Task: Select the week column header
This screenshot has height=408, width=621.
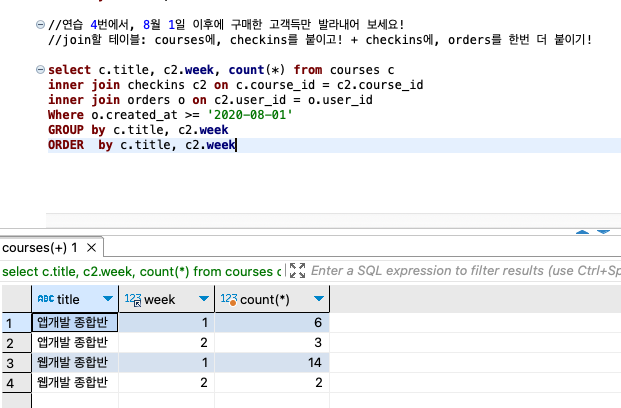Action: [x=167, y=299]
